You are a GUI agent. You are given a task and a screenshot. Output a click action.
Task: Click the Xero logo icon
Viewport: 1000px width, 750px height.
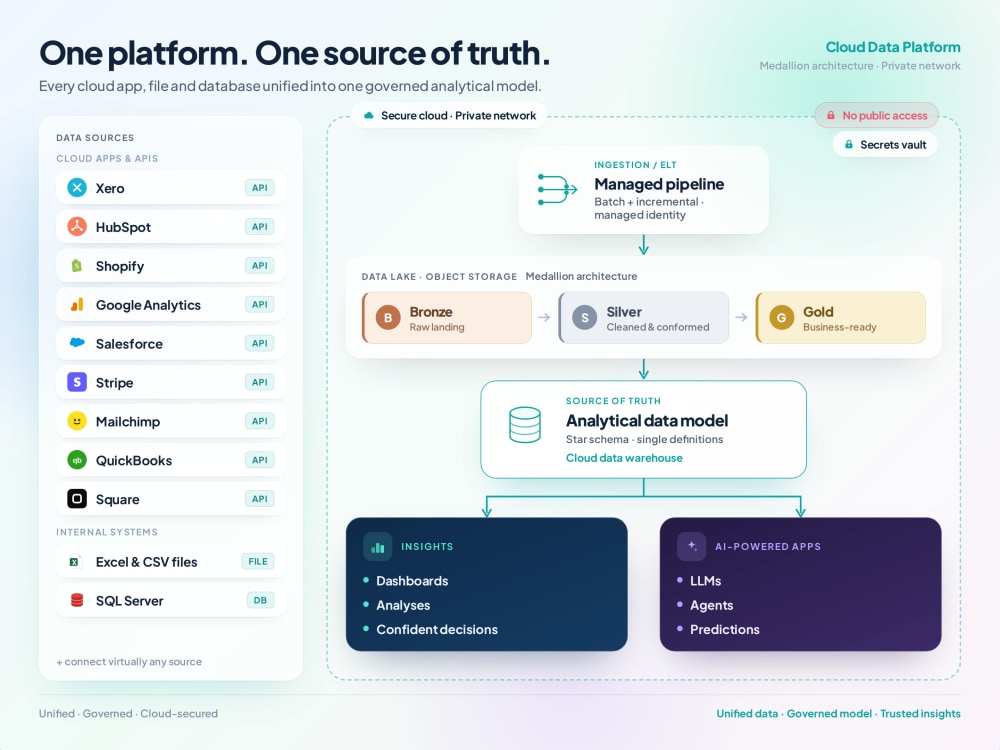77,188
